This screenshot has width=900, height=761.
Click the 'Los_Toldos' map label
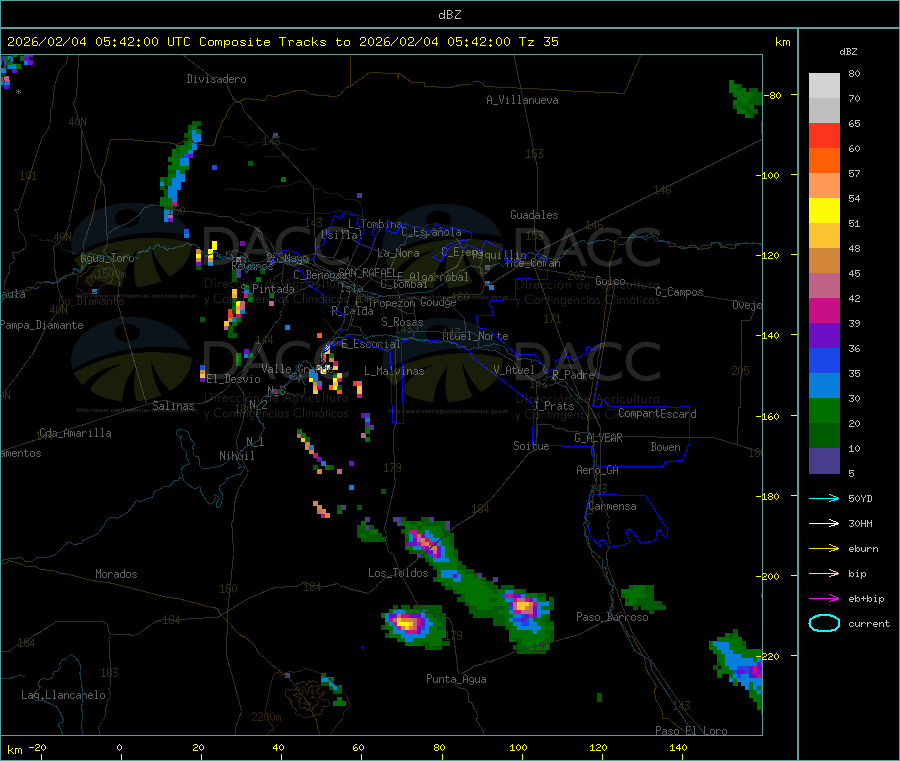[398, 573]
